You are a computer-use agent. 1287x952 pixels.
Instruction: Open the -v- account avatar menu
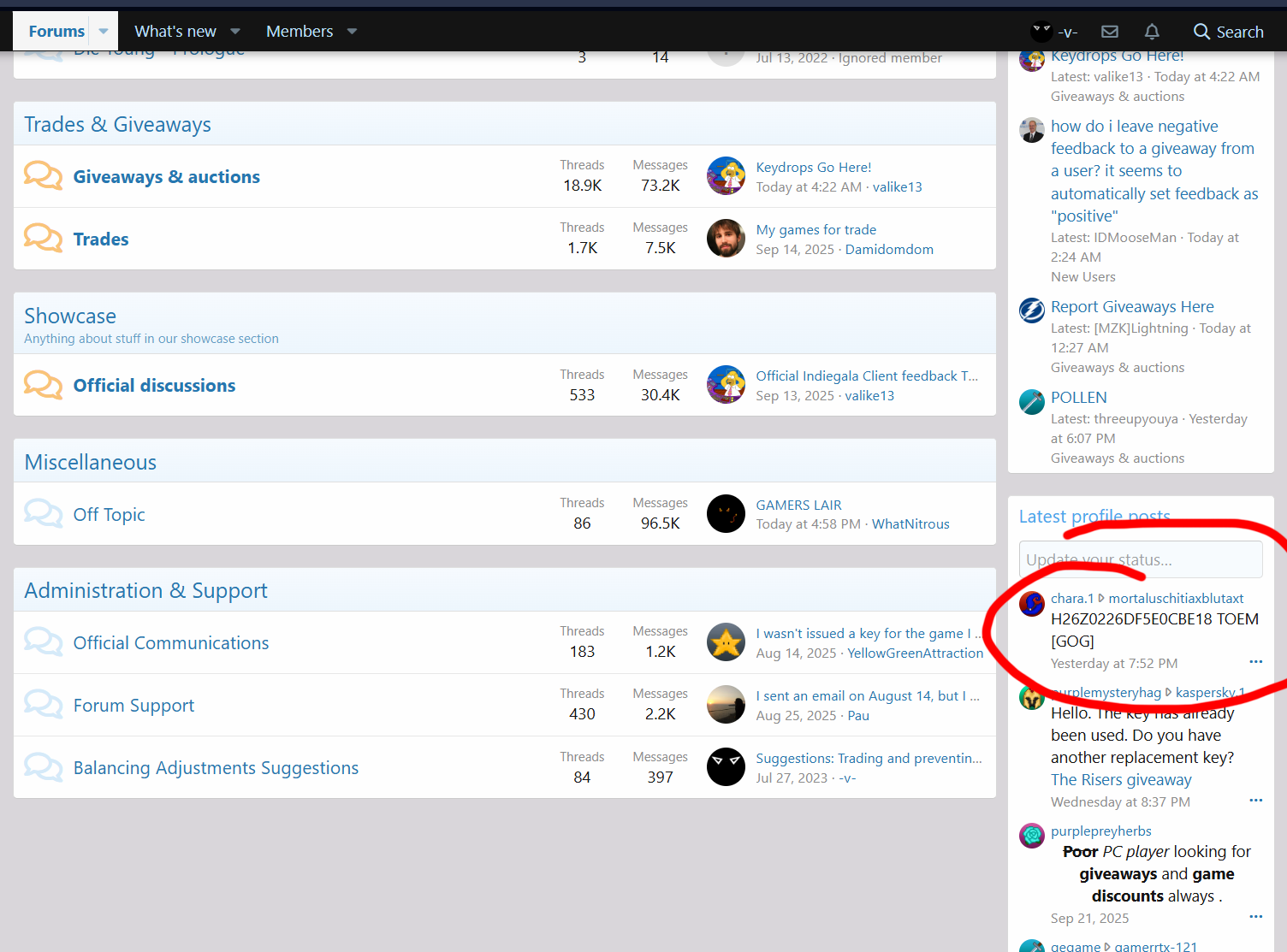point(1054,32)
